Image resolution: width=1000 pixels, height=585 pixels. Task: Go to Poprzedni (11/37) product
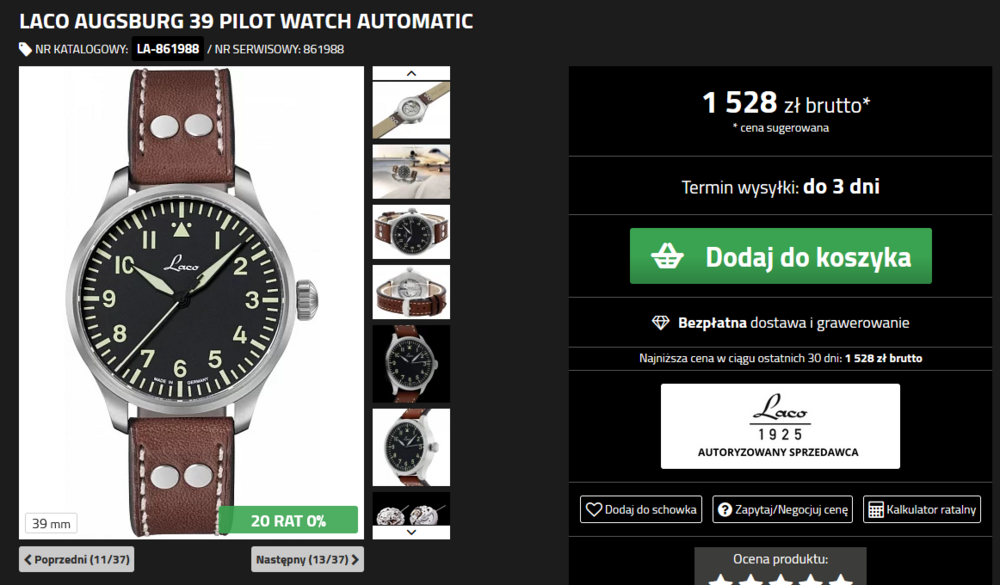click(x=77, y=559)
